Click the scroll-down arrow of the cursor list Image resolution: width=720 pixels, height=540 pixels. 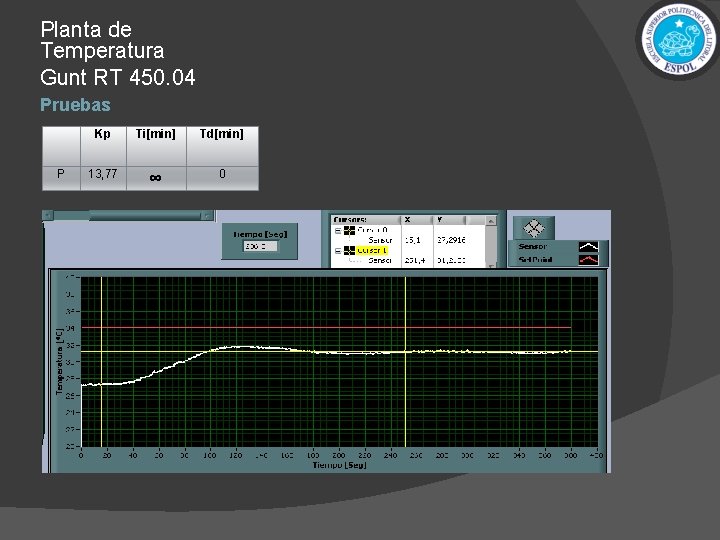pyautogui.click(x=490, y=266)
